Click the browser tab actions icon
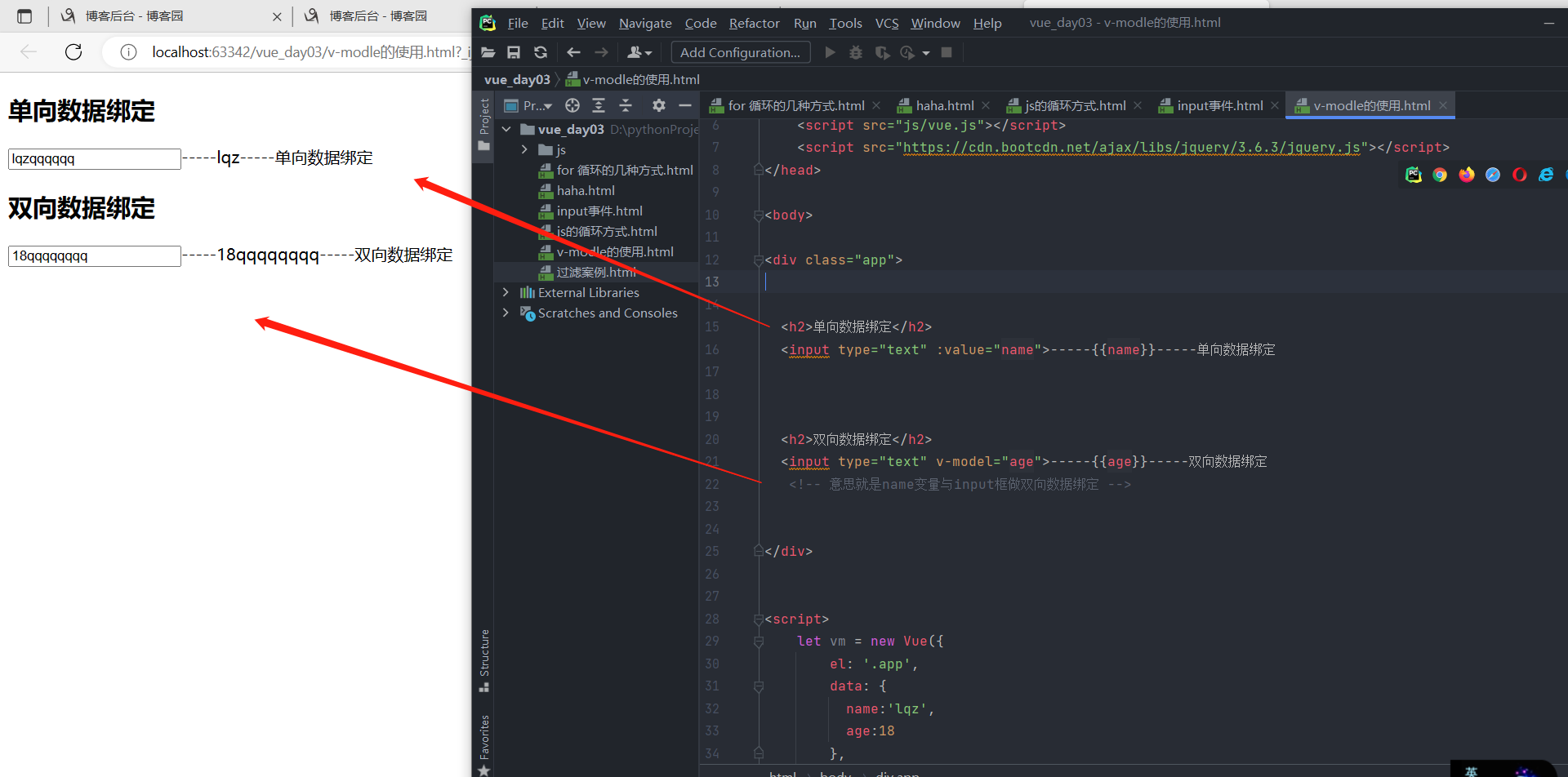1568x777 pixels. 24,16
